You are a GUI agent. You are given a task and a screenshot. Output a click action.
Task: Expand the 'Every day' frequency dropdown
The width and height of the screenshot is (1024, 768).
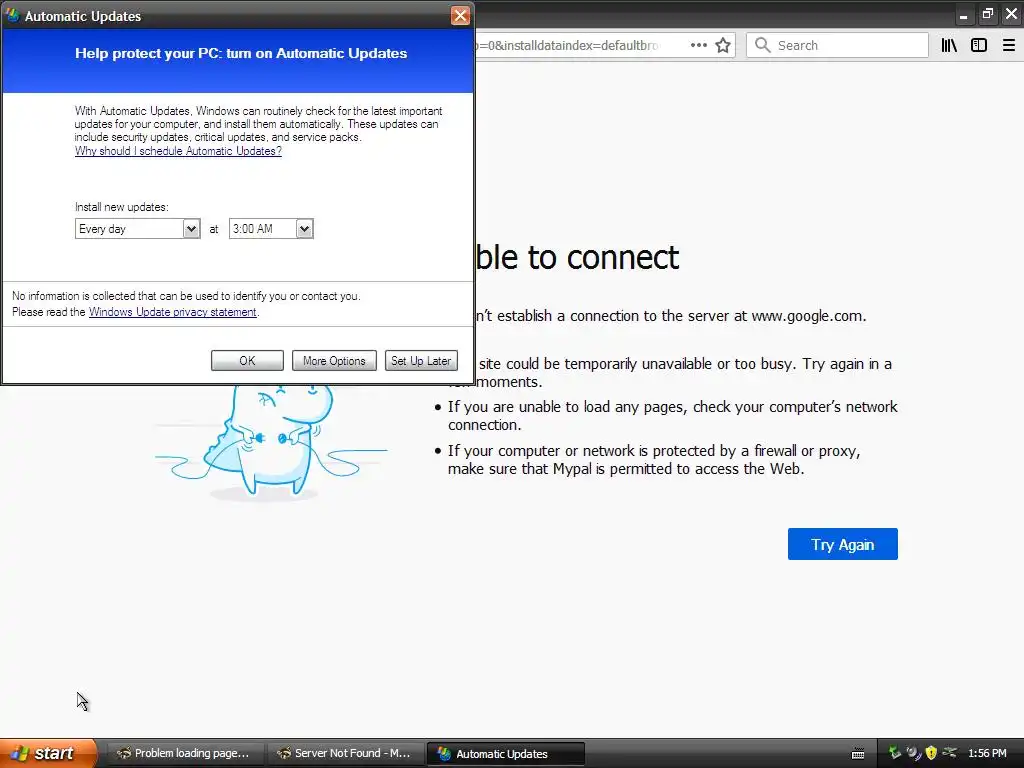(191, 229)
